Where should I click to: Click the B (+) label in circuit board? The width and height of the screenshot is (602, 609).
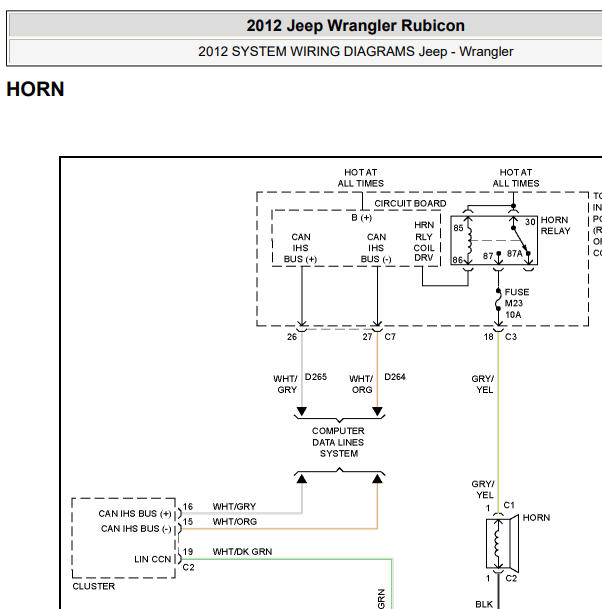pyautogui.click(x=362, y=218)
